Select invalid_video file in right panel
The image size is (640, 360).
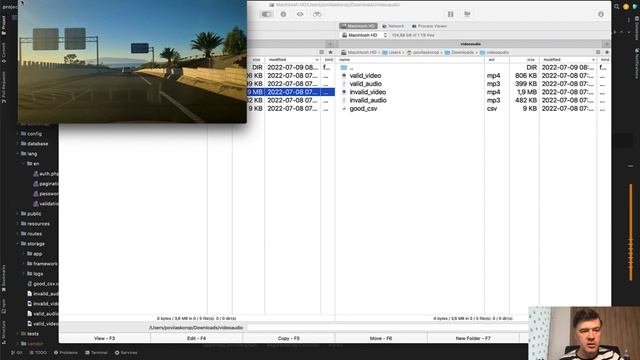pyautogui.click(x=473, y=92)
